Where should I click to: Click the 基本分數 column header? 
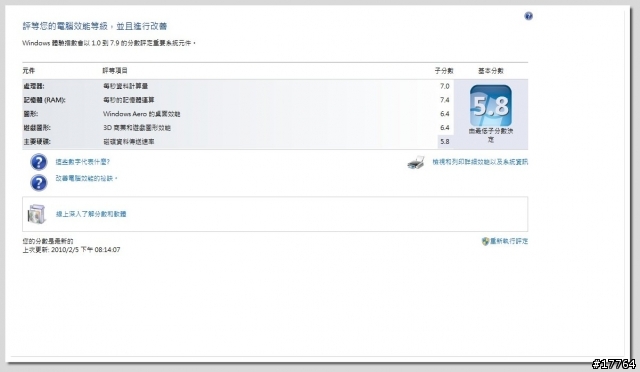[491, 71]
